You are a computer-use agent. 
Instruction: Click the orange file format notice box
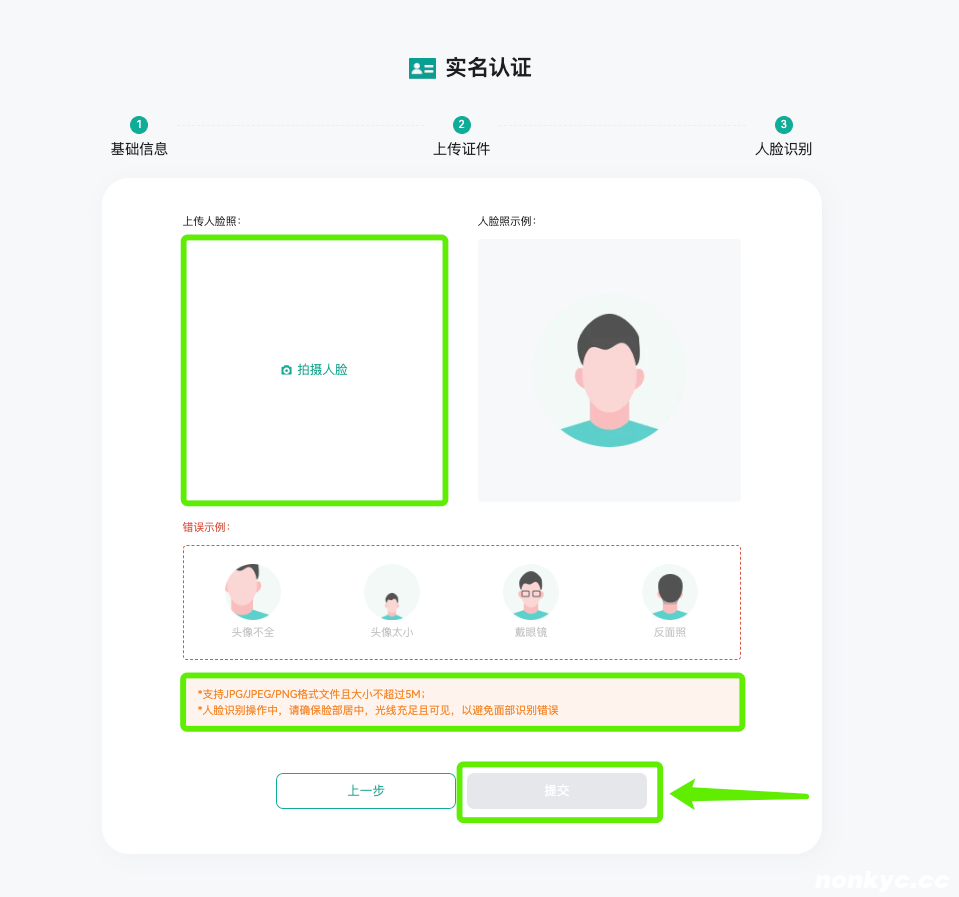click(x=462, y=702)
